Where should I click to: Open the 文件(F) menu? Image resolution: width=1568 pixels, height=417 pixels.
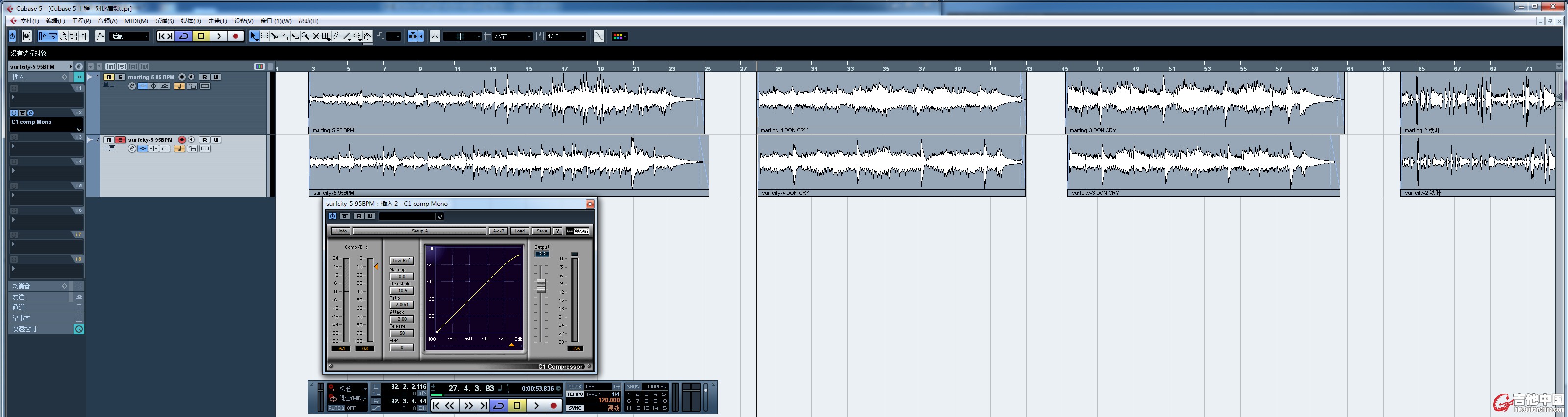point(29,21)
